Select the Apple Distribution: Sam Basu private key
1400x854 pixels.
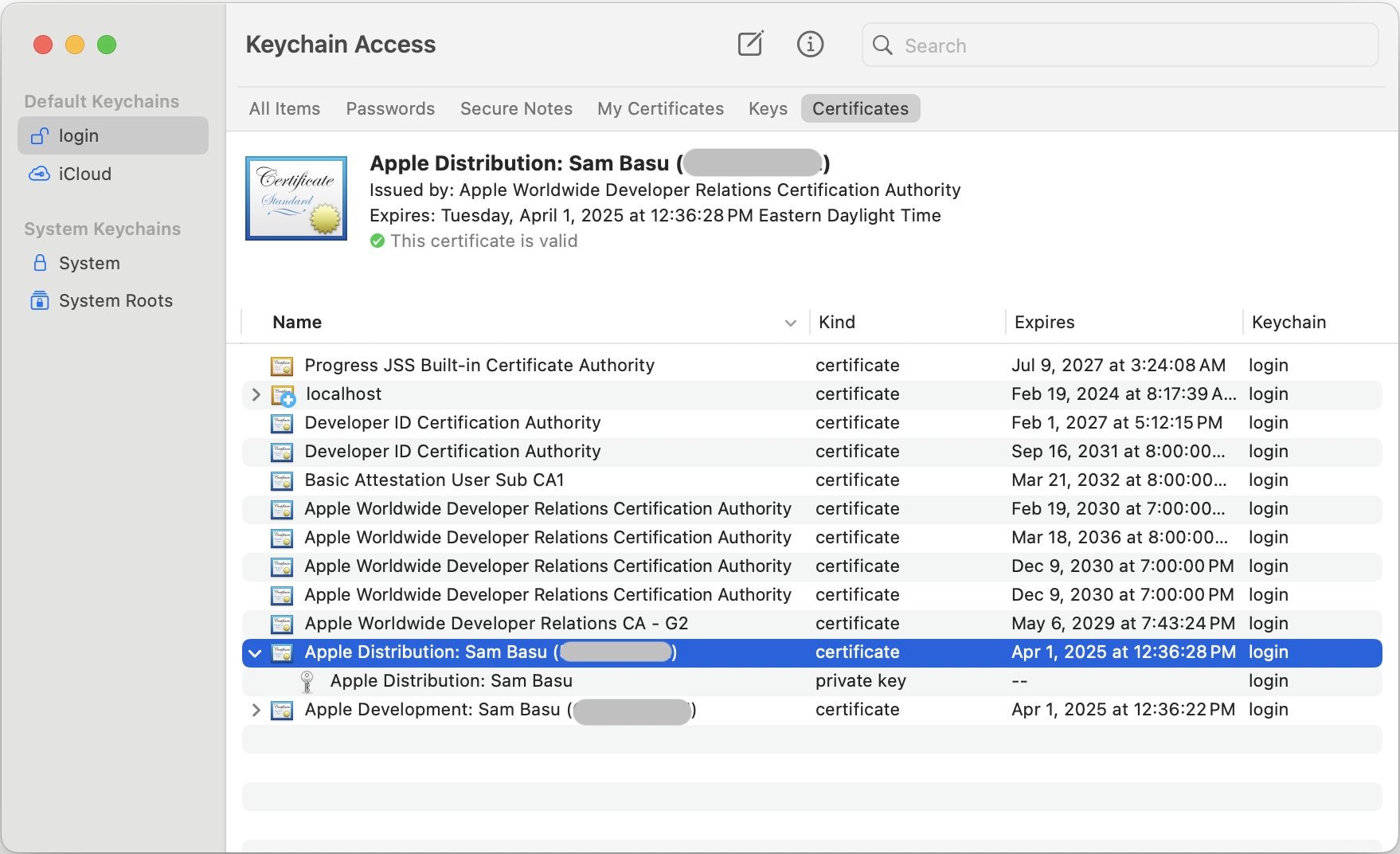(x=812, y=681)
